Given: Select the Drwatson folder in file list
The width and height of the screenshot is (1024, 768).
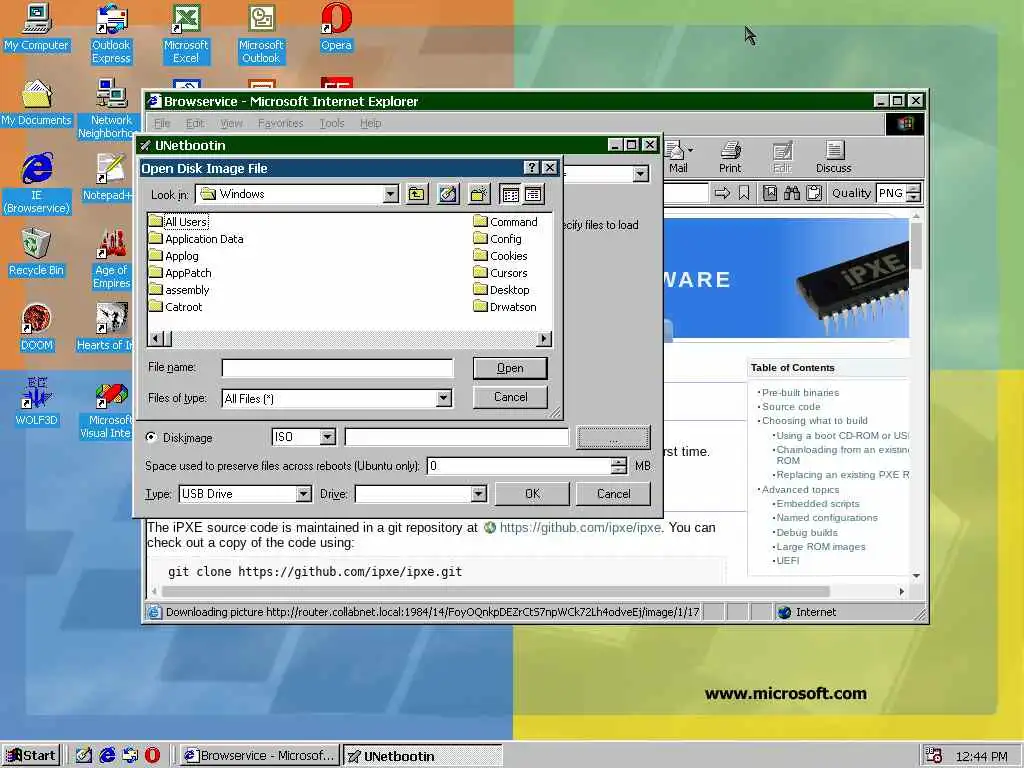Looking at the screenshot, I should coord(505,307).
